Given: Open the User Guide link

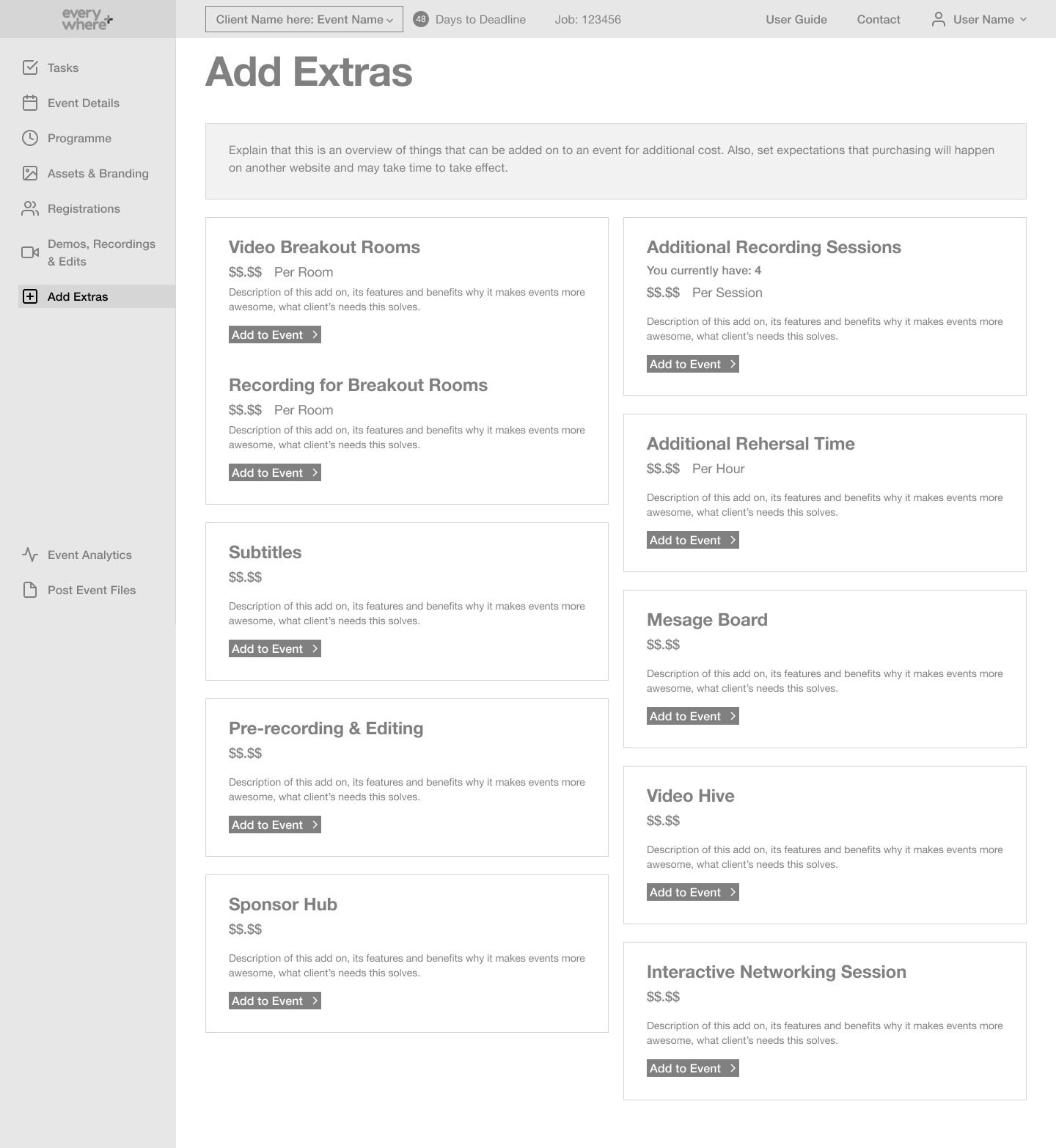Looking at the screenshot, I should tap(796, 19).
